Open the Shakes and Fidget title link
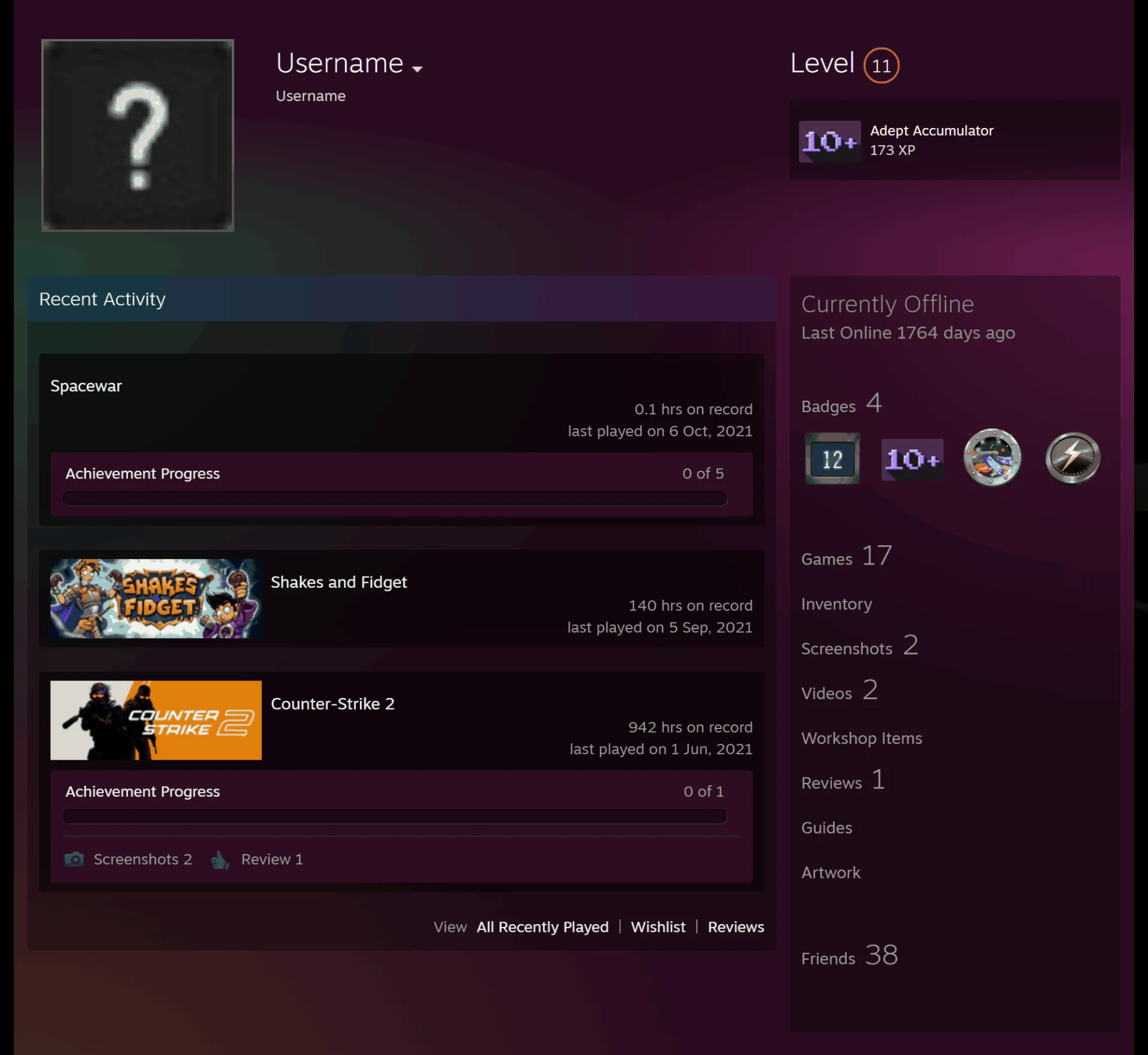 click(338, 582)
